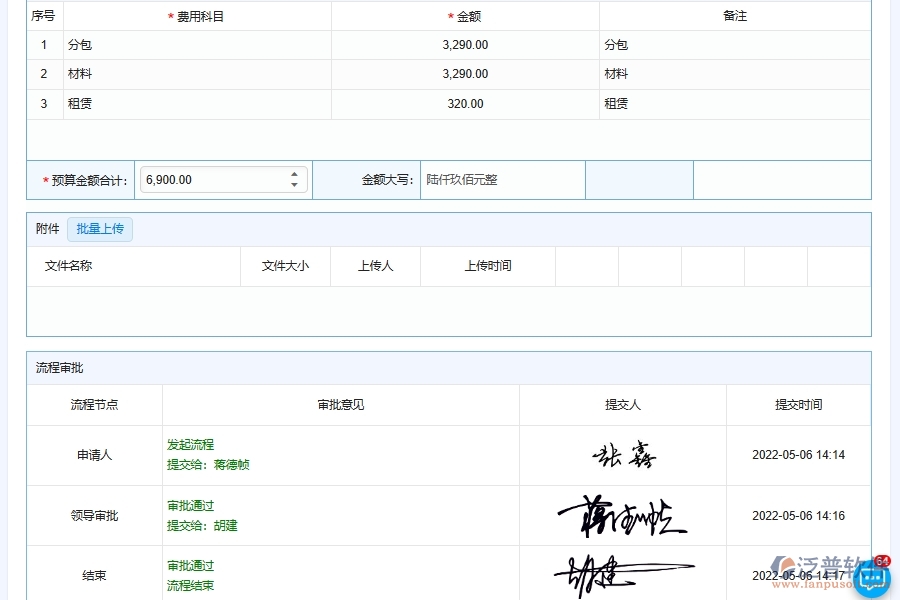Click the 发起流程 link
The height and width of the screenshot is (600, 900).
click(190, 444)
